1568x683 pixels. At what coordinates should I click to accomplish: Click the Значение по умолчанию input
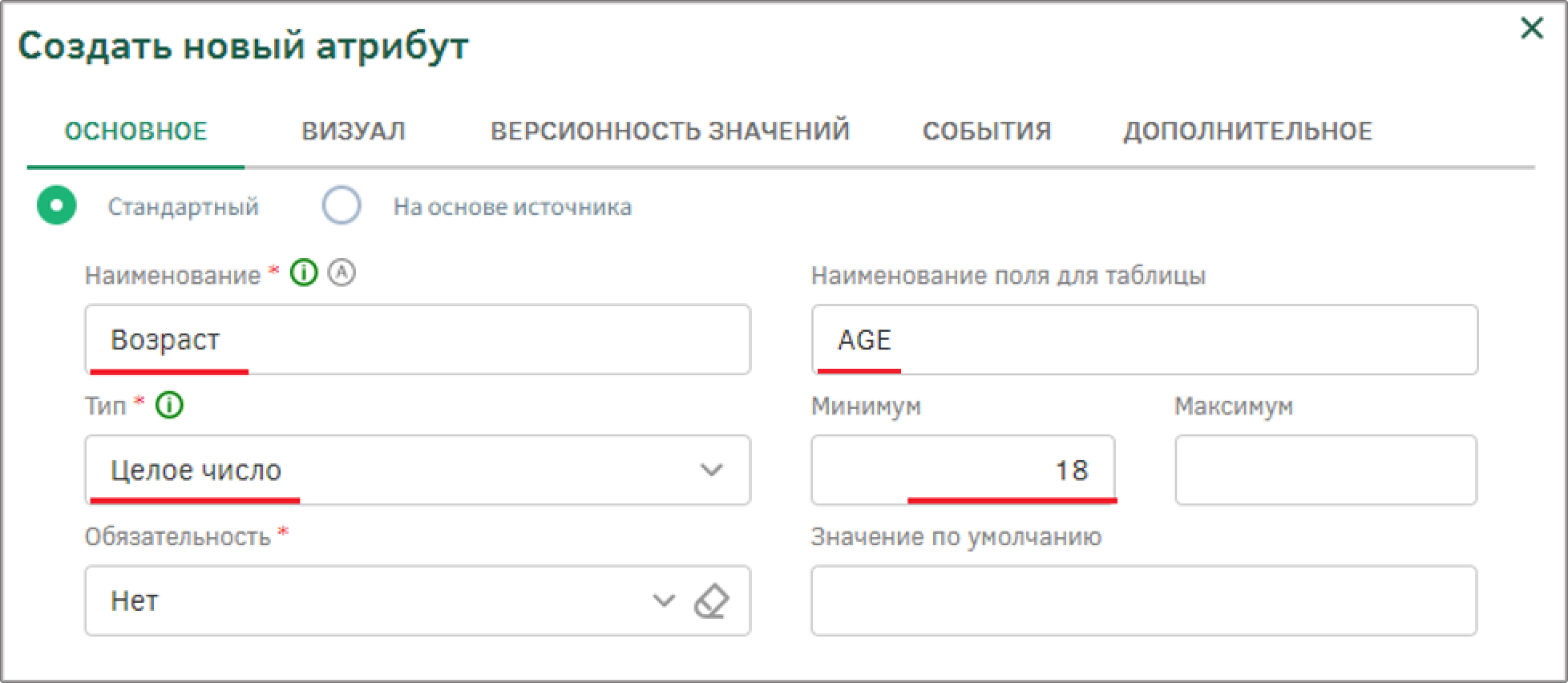(x=1144, y=600)
